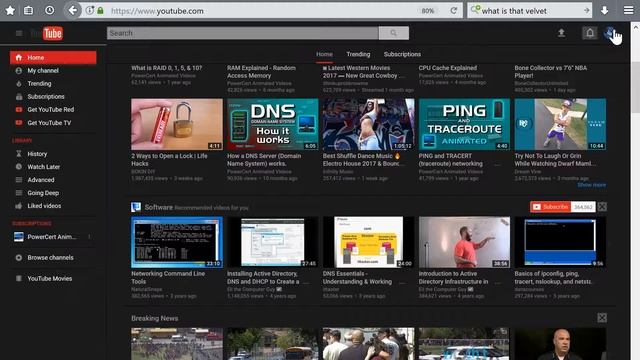The height and width of the screenshot is (360, 640).
Task: Click the 80% zoom indicator in address bar
Action: [427, 11]
